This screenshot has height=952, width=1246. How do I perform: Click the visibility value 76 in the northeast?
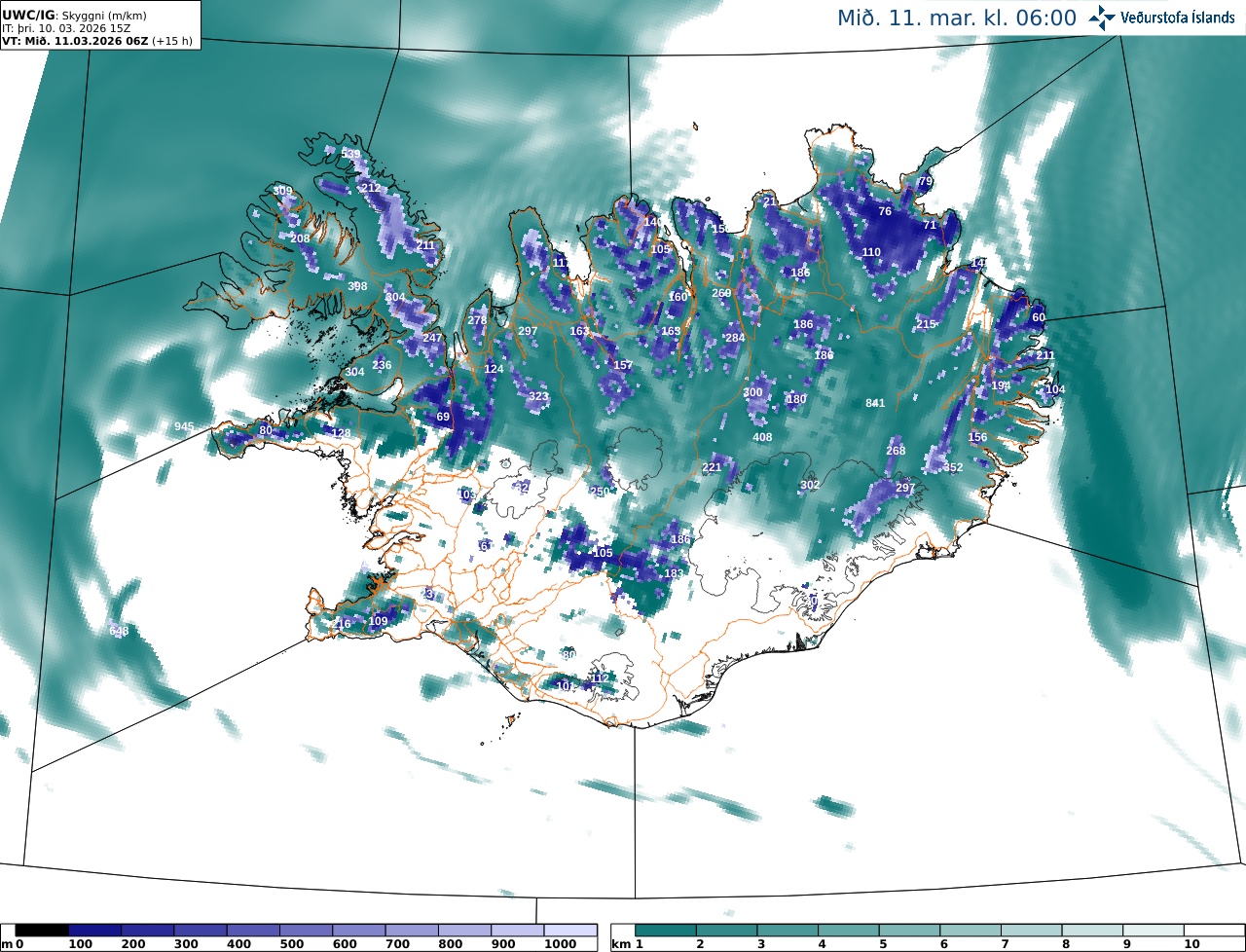click(x=885, y=211)
